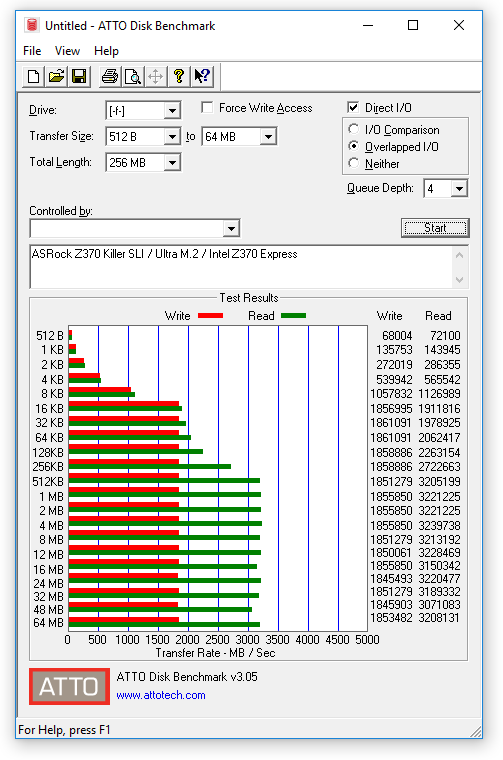The width and height of the screenshot is (503, 760).
Task: Activate context help pointer icon
Action: [x=202, y=77]
